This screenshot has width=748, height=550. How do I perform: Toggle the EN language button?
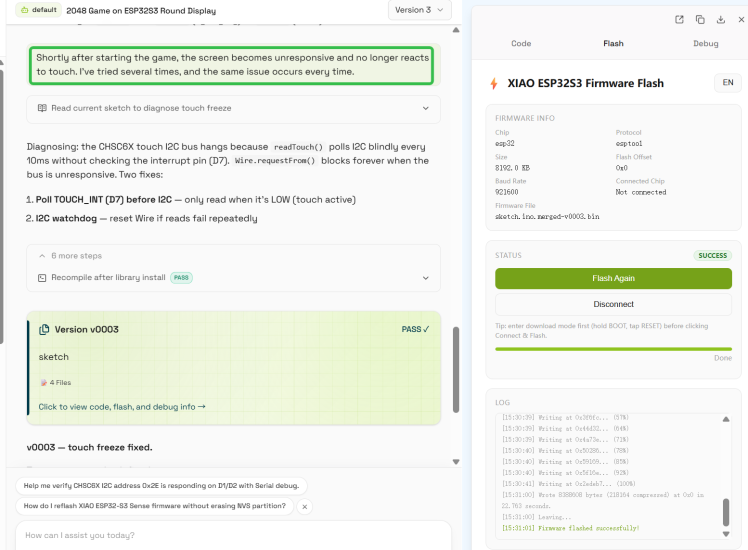click(727, 83)
